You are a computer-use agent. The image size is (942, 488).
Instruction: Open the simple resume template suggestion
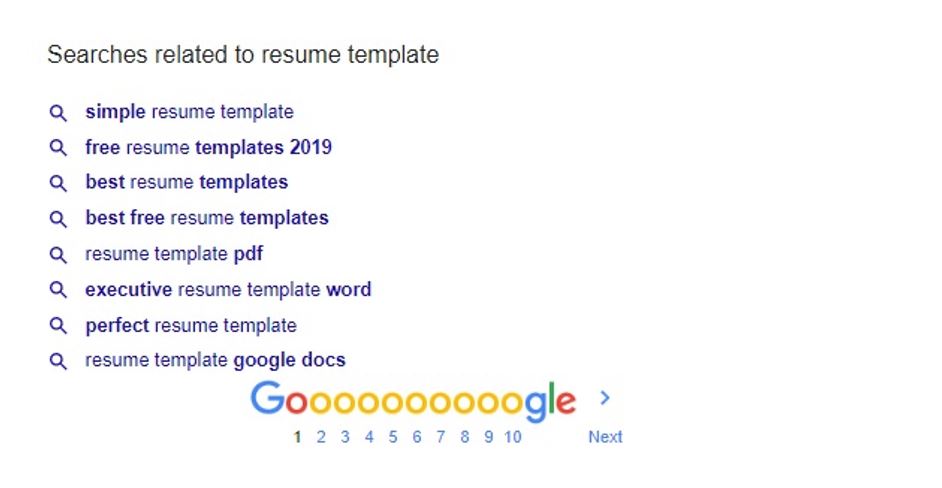pyautogui.click(x=189, y=112)
